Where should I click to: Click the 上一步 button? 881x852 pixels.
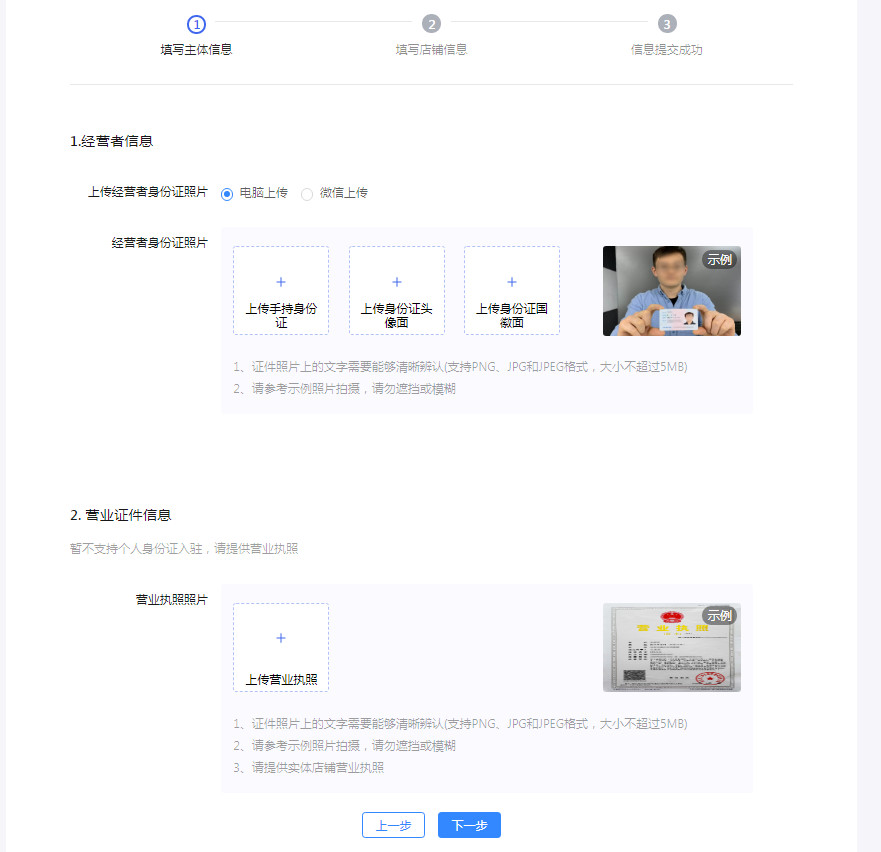point(393,825)
